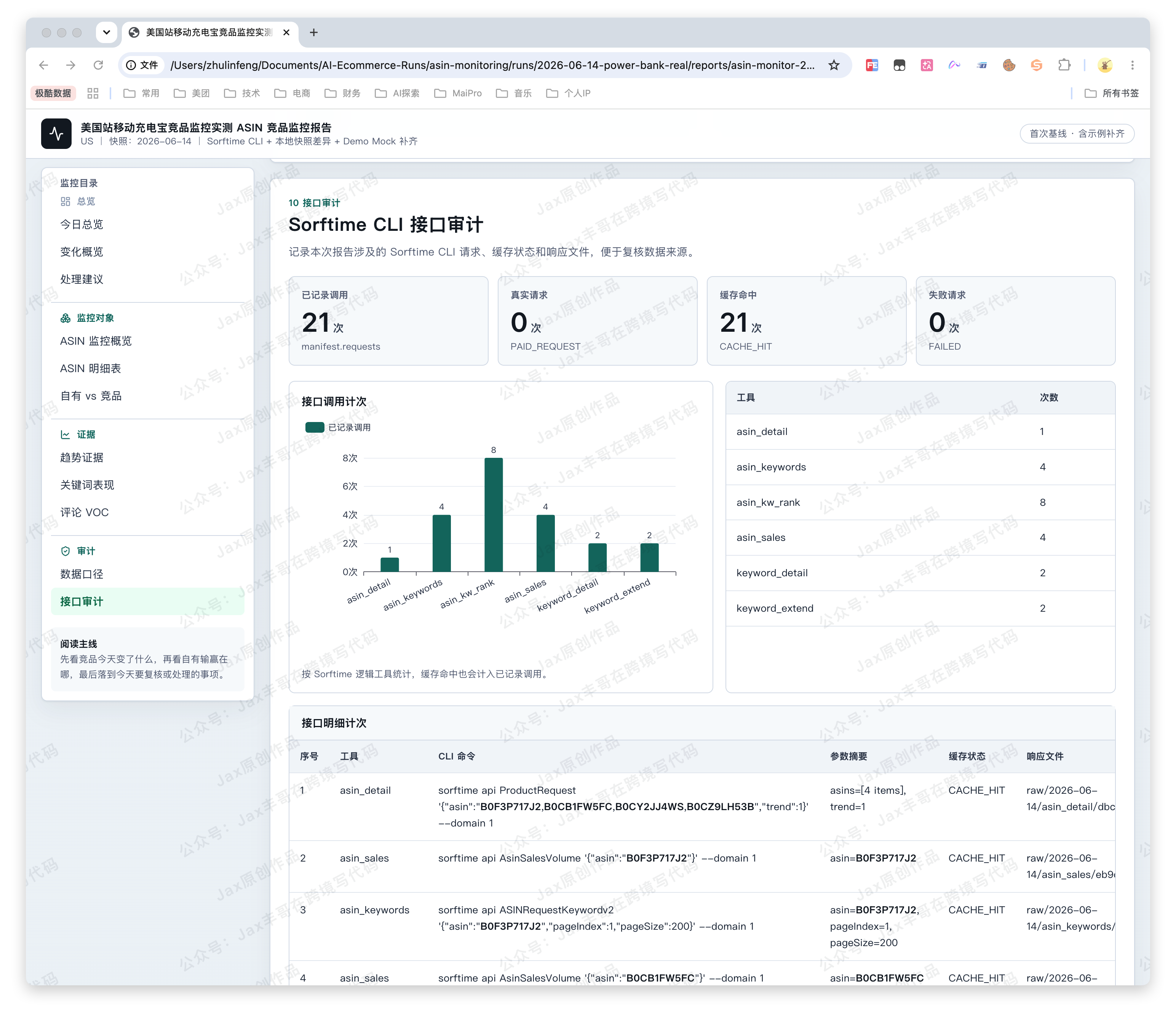Viewport: 1176px width, 1020px height.
Task: Click the shield icon beside 审计
Action: coord(66,551)
